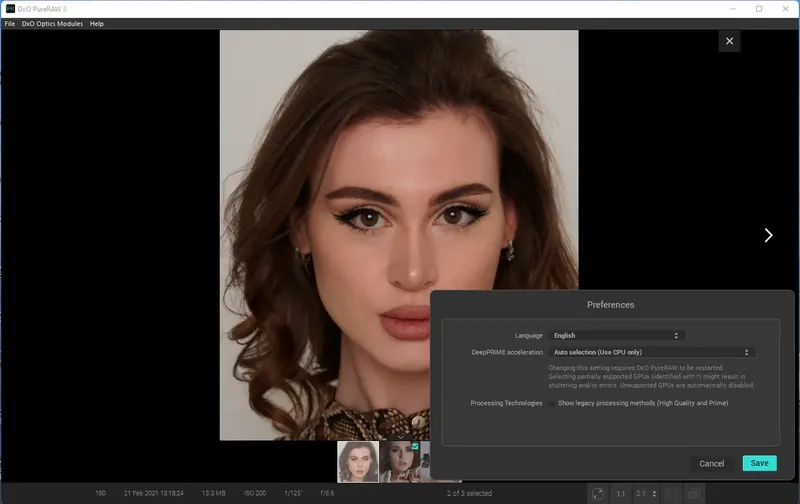Enable Show legacy processing methods checkbox

click(551, 403)
